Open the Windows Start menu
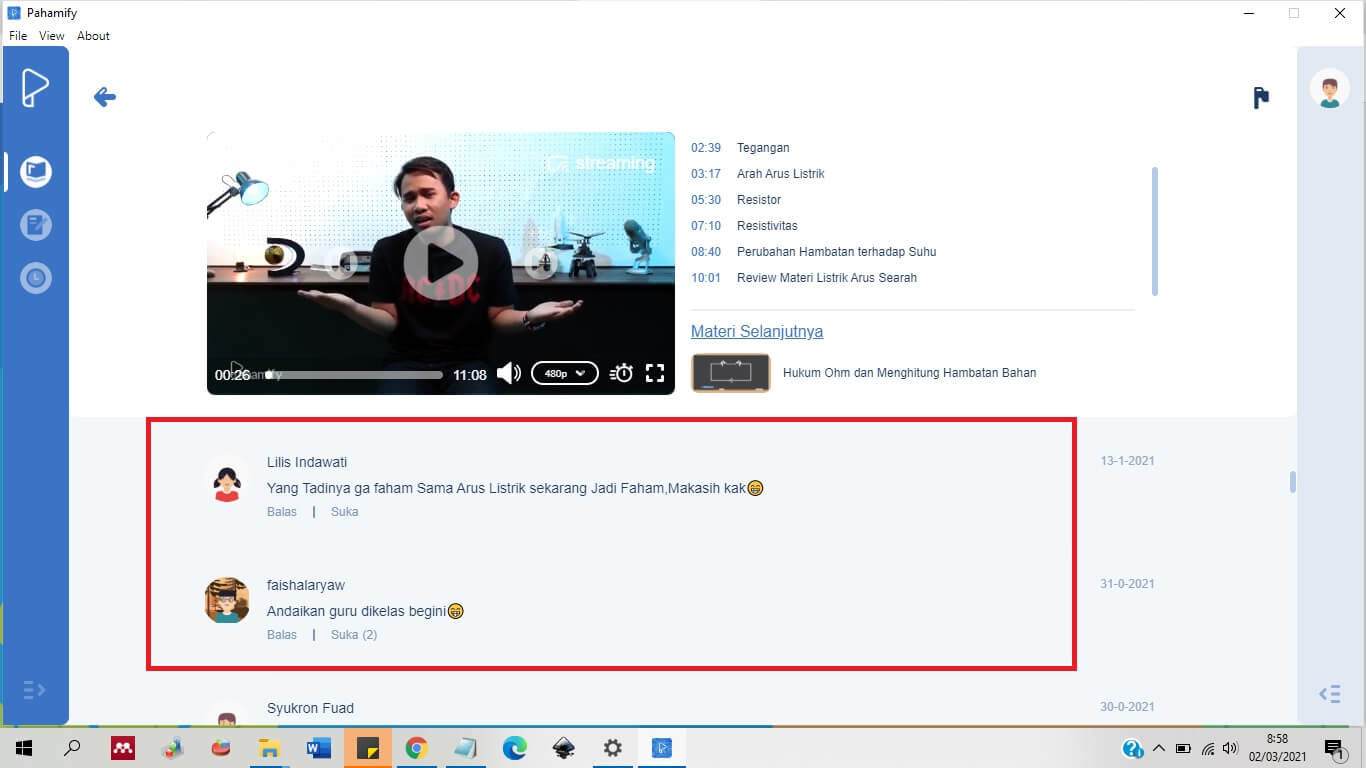This screenshot has height=768, width=1366. tap(23, 748)
